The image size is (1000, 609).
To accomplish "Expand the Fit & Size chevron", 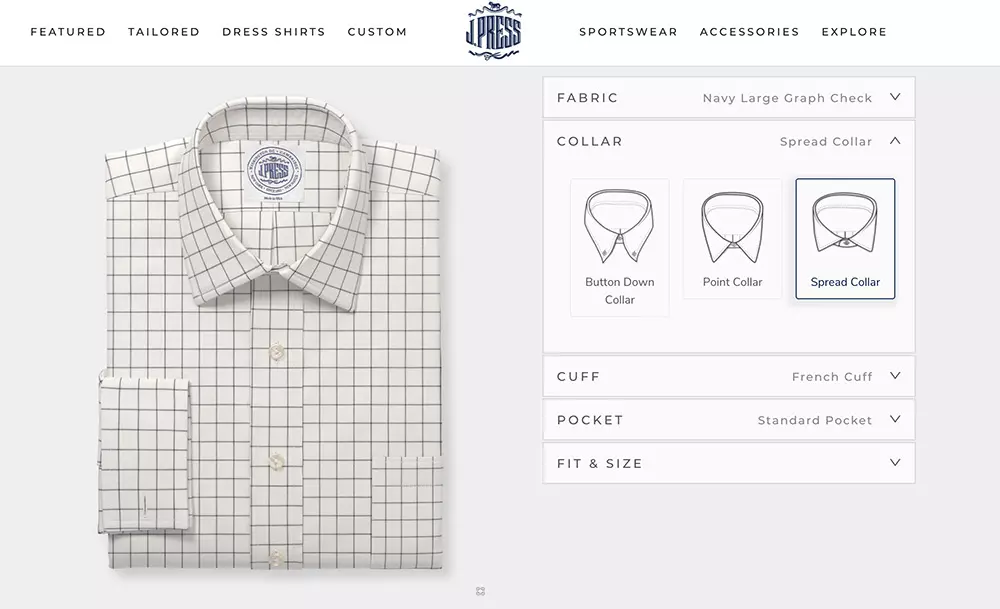I will (x=895, y=462).
